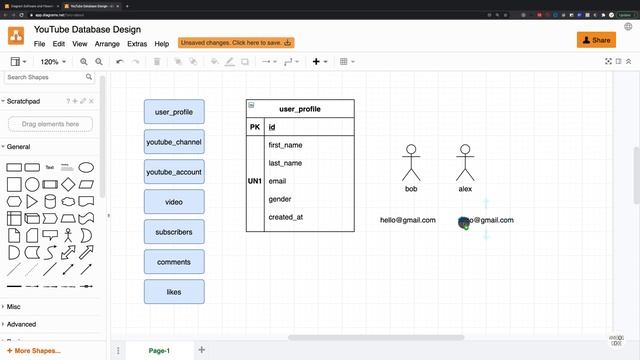Select the cylinder shape in General
The image size is (640, 360).
tap(50, 202)
